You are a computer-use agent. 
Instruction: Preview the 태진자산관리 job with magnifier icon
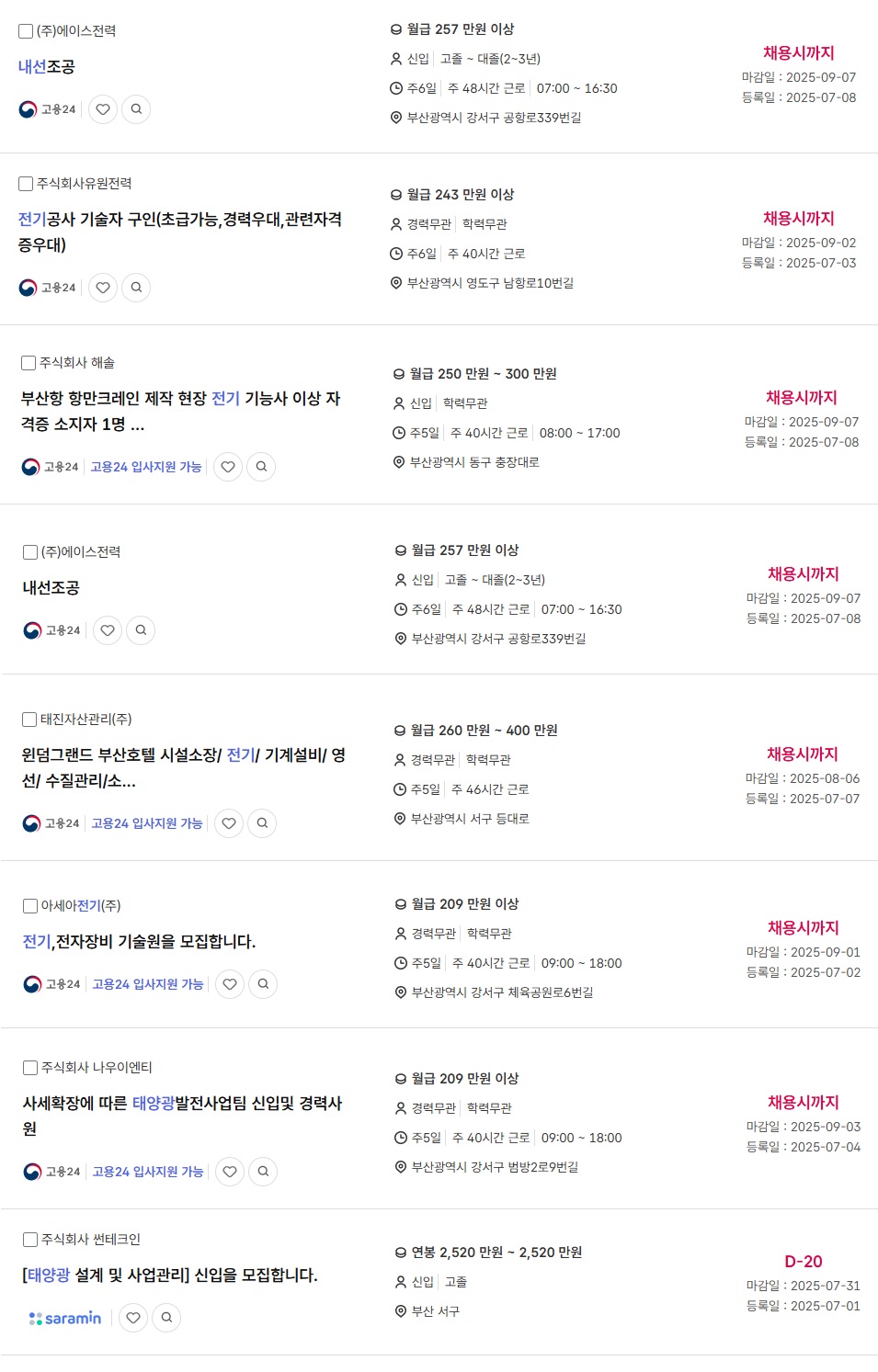tap(262, 823)
